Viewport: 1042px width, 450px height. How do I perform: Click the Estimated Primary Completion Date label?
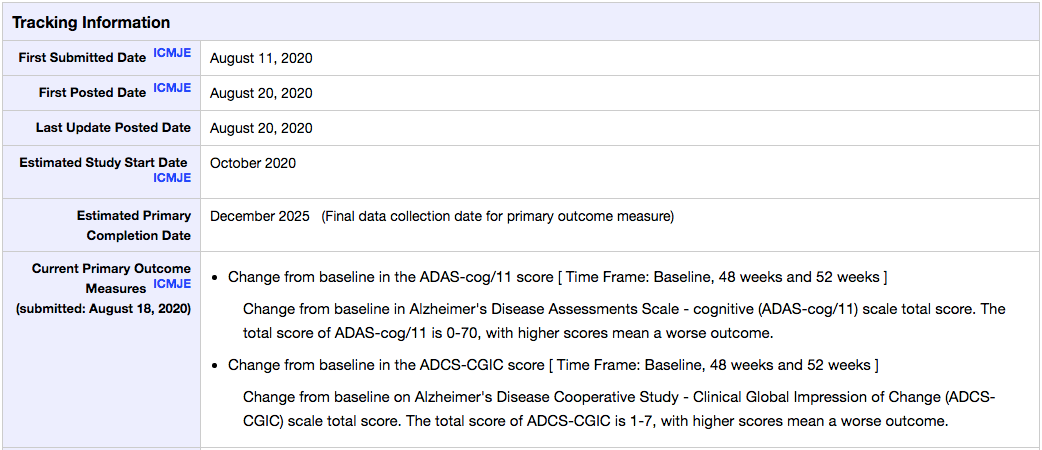pos(134,225)
